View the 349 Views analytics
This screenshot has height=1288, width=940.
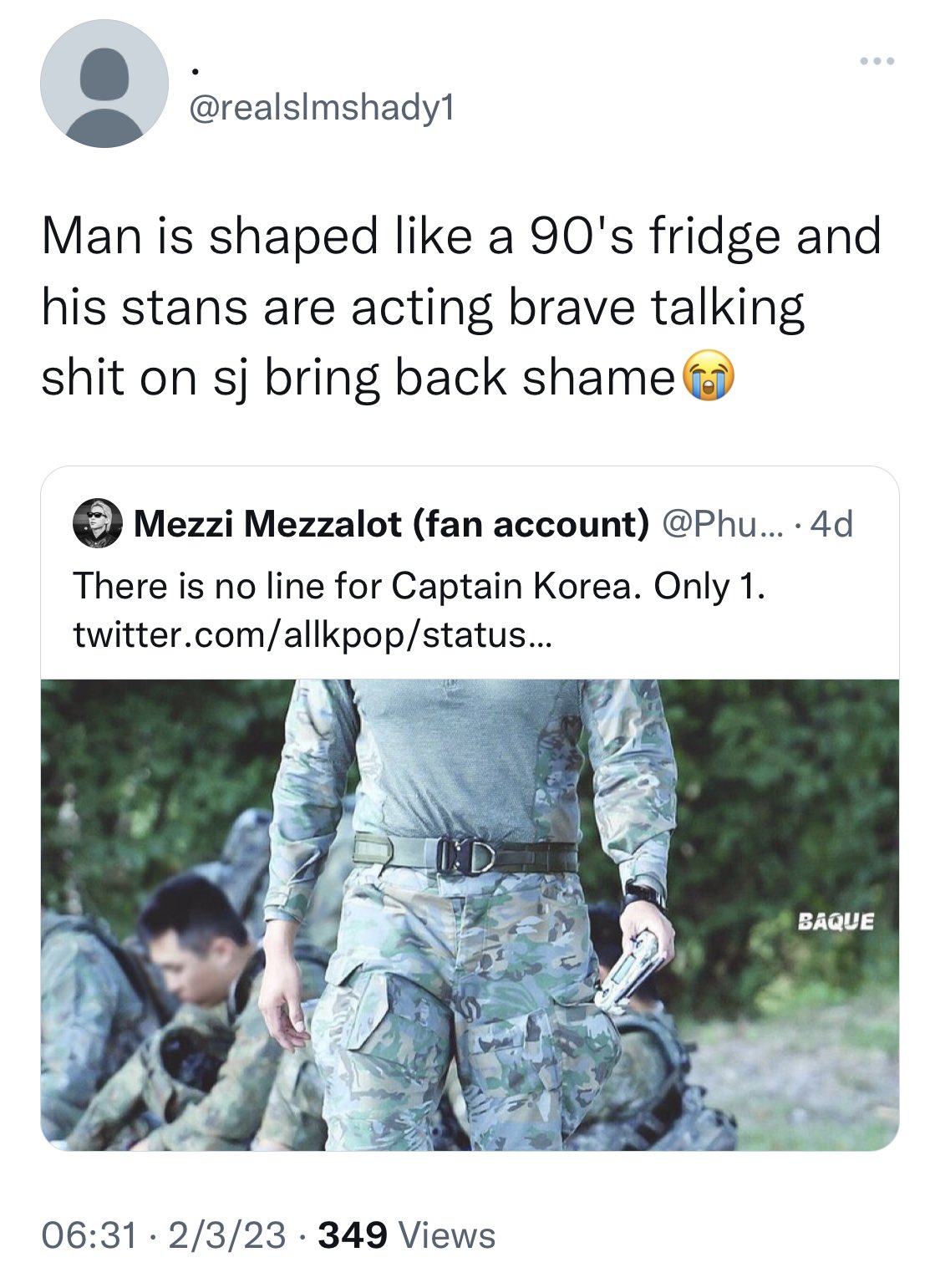[407, 1235]
